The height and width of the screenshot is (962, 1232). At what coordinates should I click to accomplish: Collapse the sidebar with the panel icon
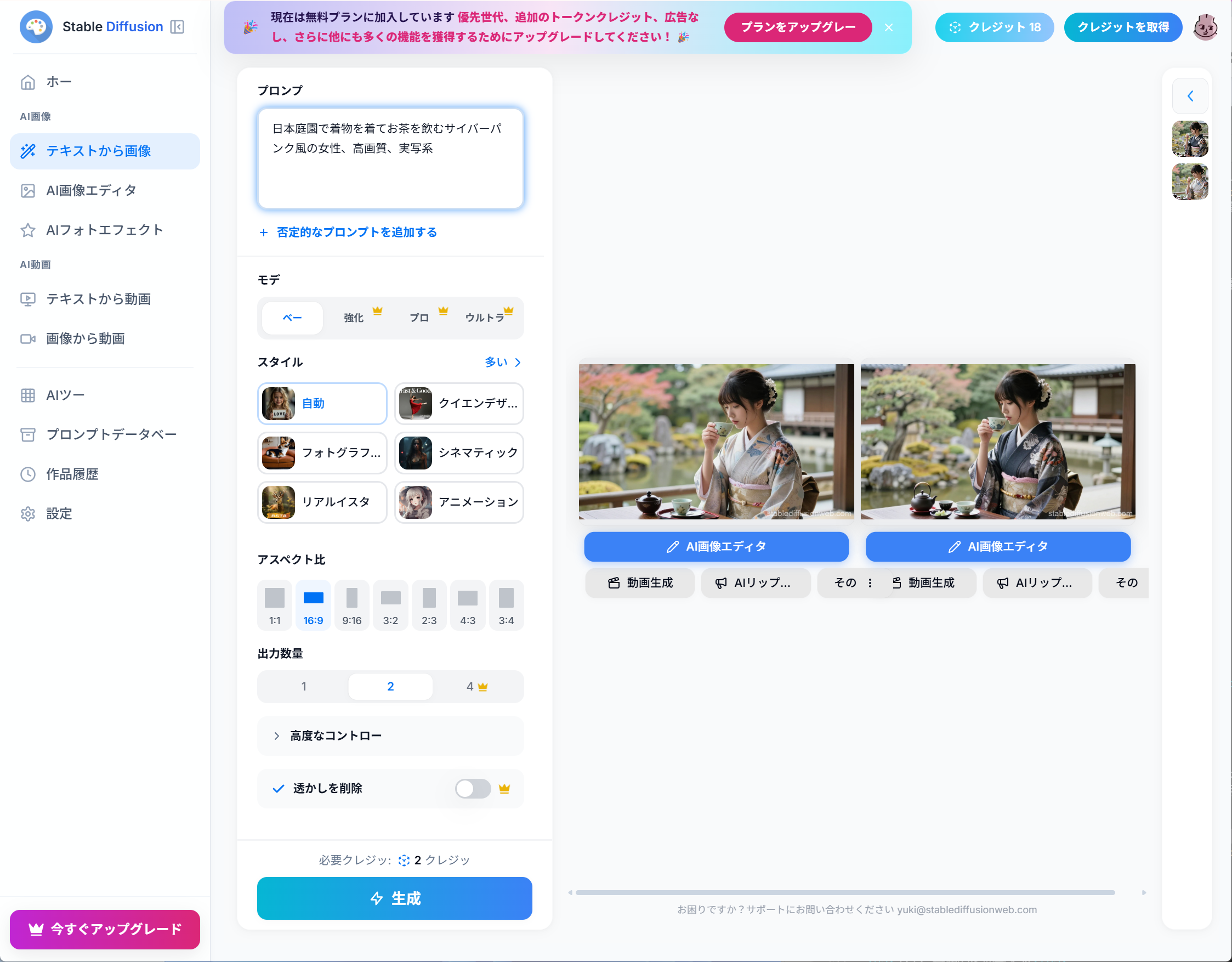[178, 26]
